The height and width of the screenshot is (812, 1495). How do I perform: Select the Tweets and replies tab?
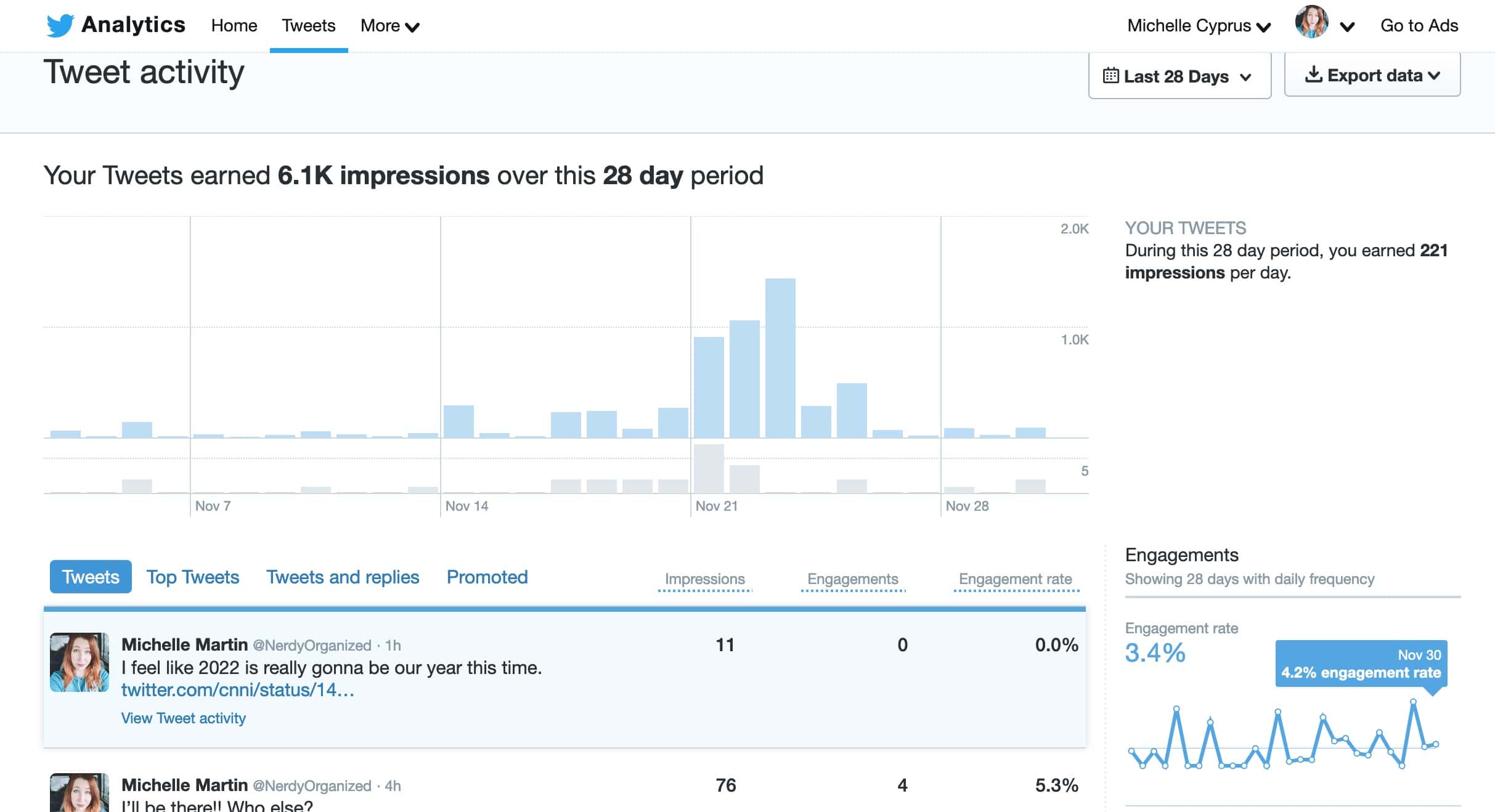click(342, 577)
